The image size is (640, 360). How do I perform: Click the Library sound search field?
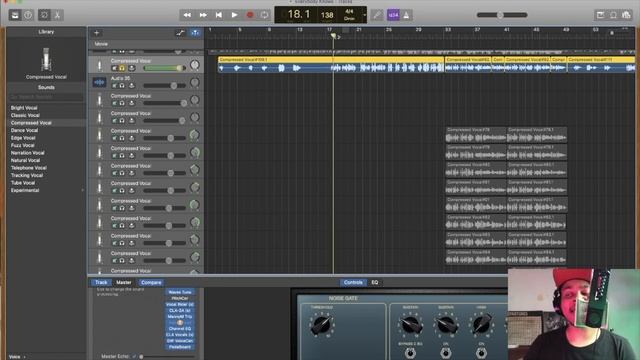46,97
